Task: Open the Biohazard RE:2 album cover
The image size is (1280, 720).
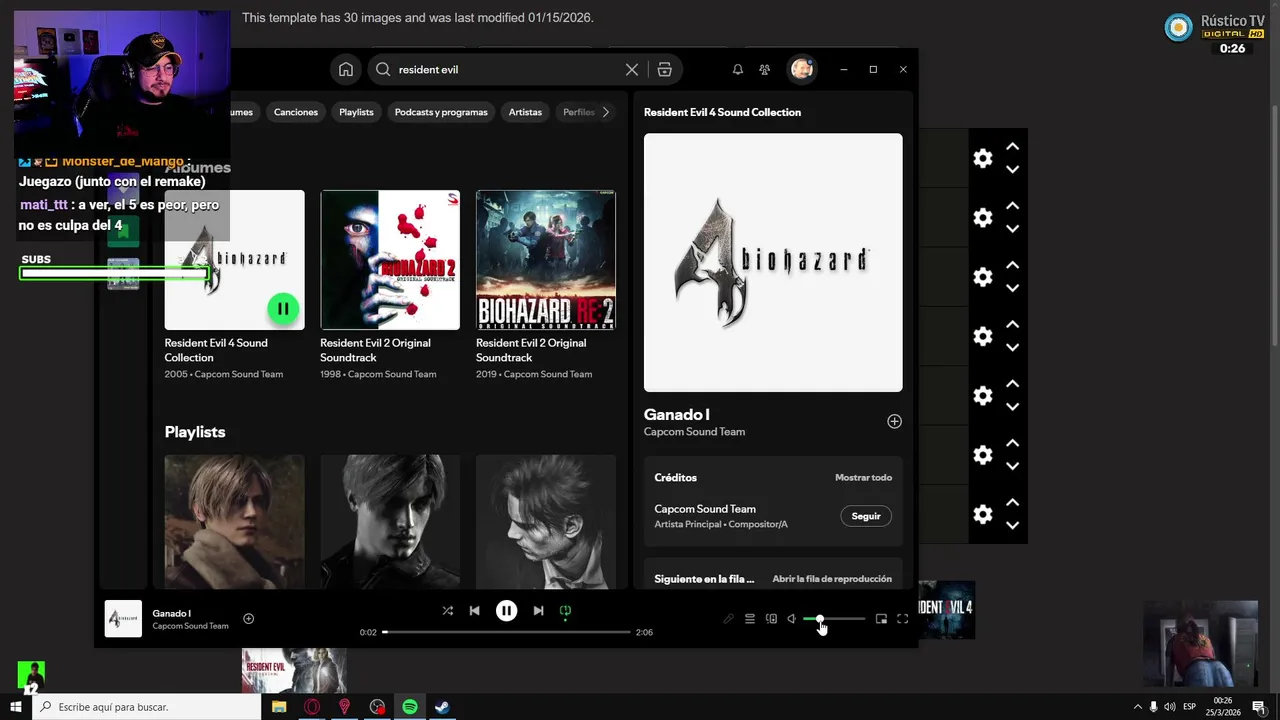Action: pyautogui.click(x=546, y=260)
